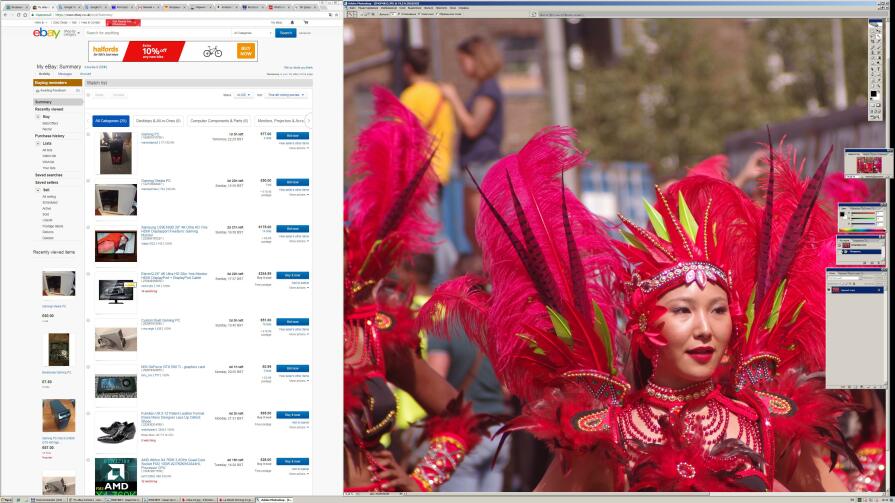Click Bid now for first Gaming PC listing

[x=293, y=135]
